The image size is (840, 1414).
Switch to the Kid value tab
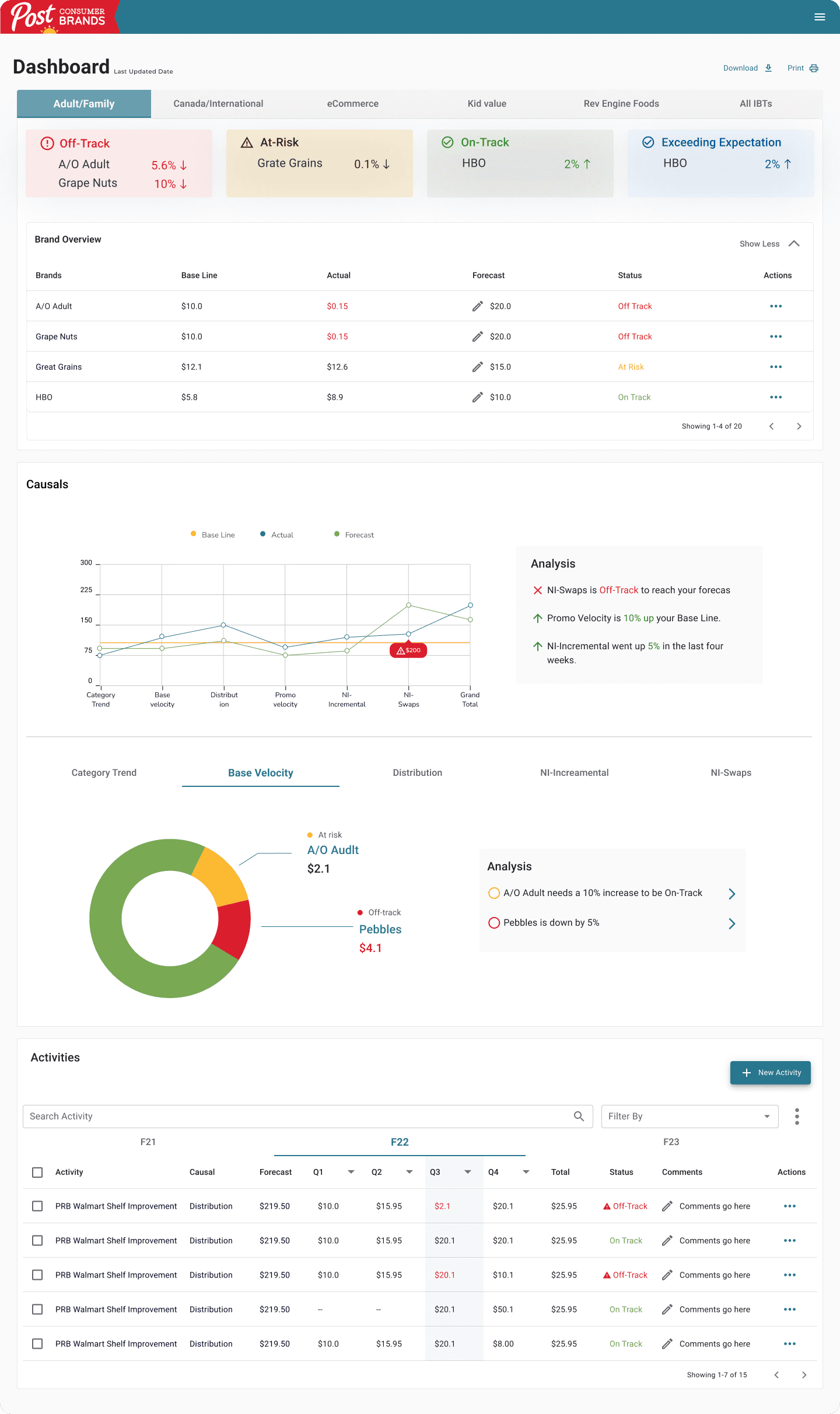click(487, 104)
